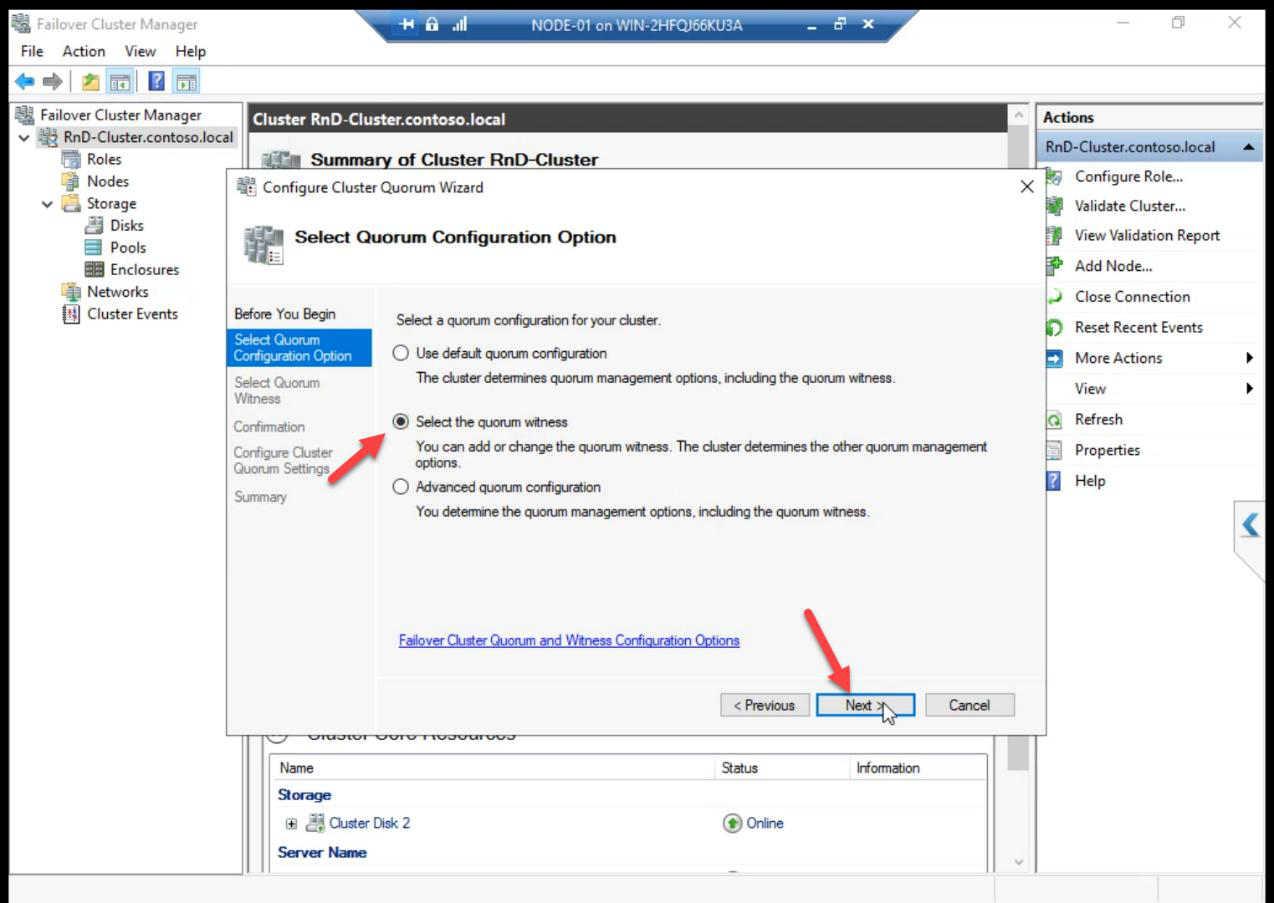Click the Cluster Events icon in tree
The width and height of the screenshot is (1274, 903).
point(70,313)
